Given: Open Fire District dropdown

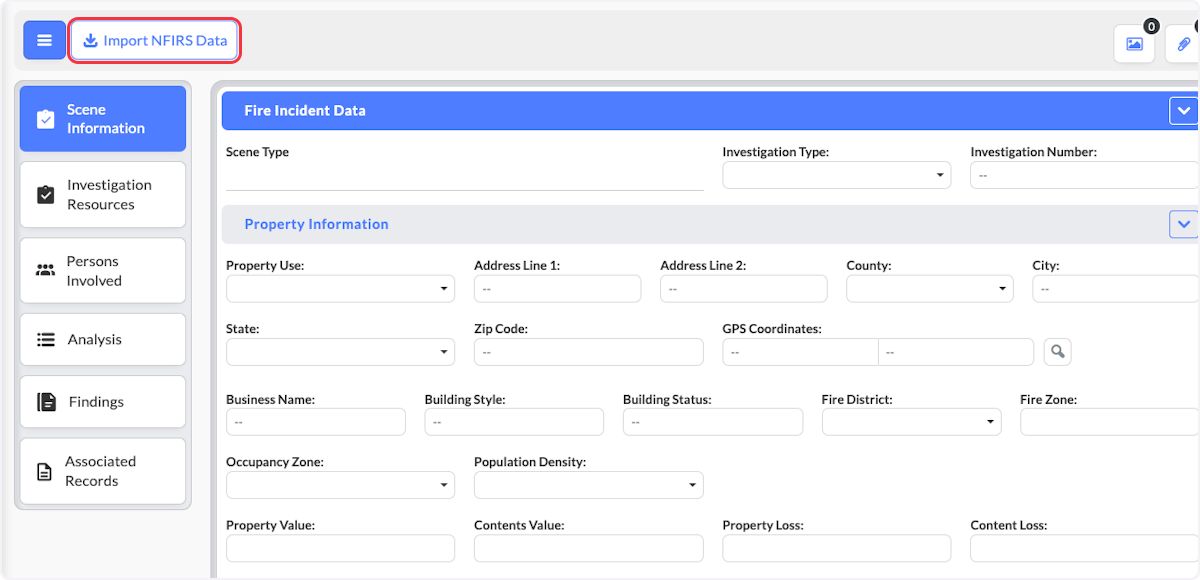Looking at the screenshot, I should pyautogui.click(x=911, y=422).
